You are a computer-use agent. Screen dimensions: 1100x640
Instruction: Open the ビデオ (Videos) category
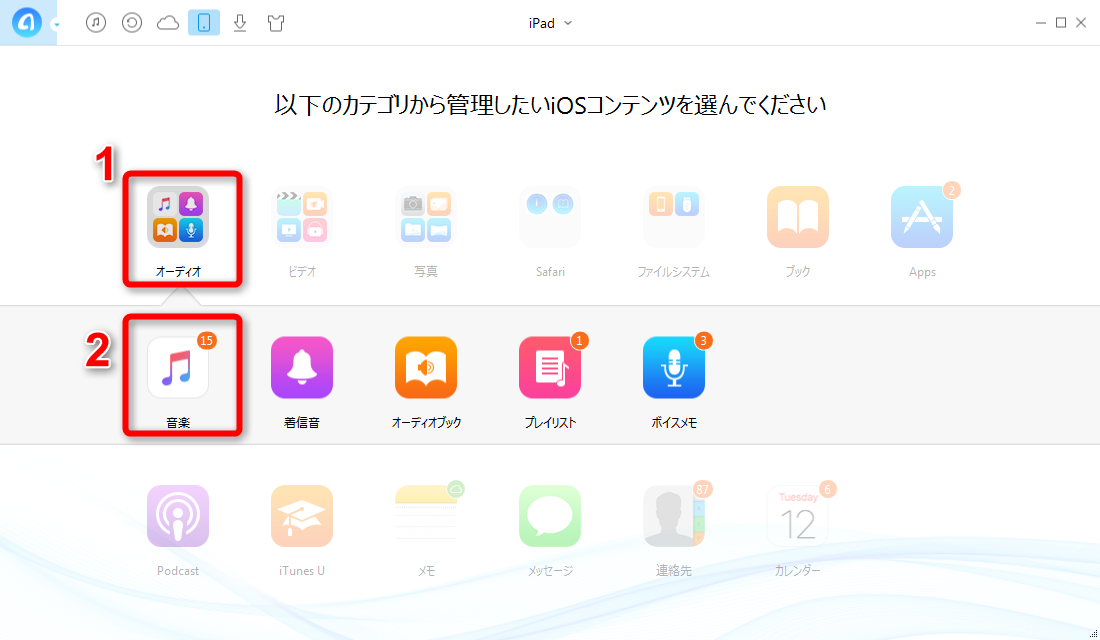coord(302,217)
